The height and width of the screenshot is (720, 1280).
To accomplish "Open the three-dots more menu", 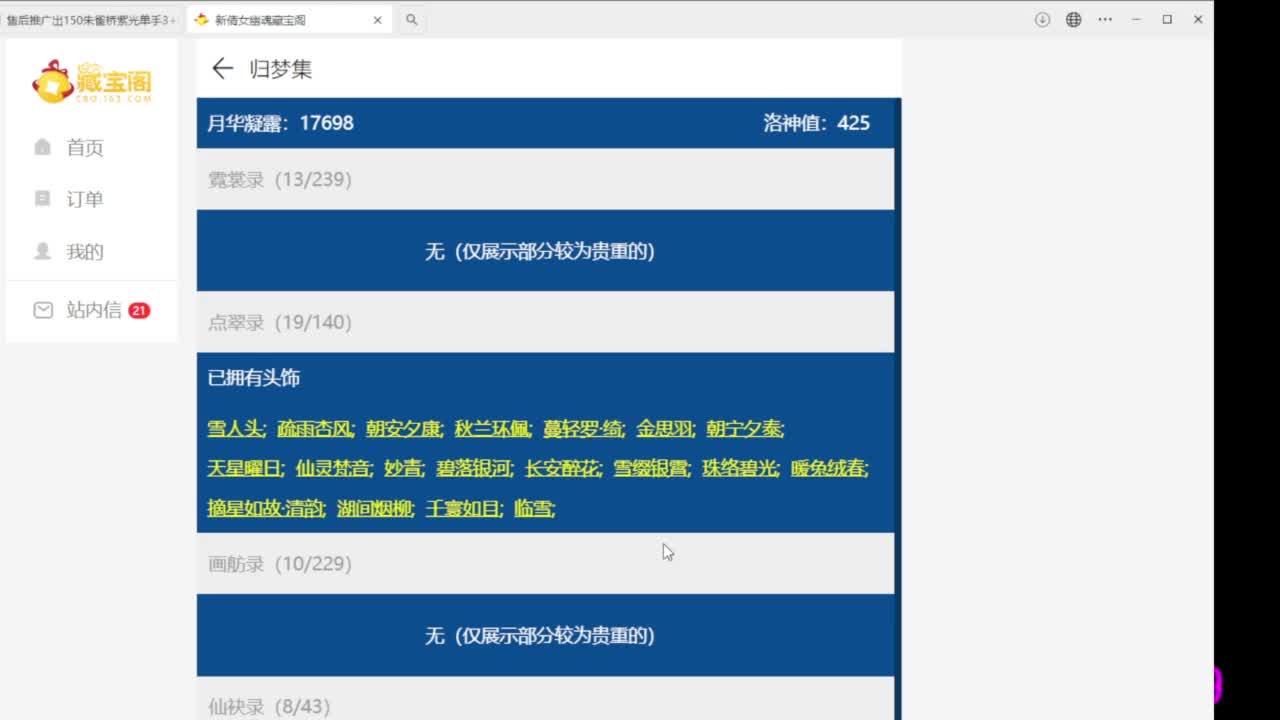I will [1105, 19].
